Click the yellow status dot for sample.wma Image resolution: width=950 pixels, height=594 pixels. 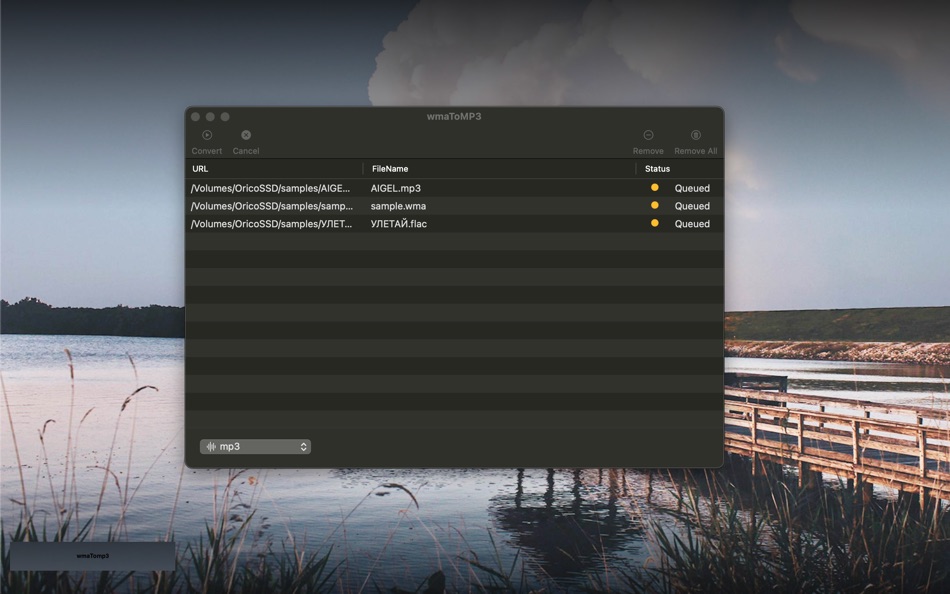click(x=654, y=205)
